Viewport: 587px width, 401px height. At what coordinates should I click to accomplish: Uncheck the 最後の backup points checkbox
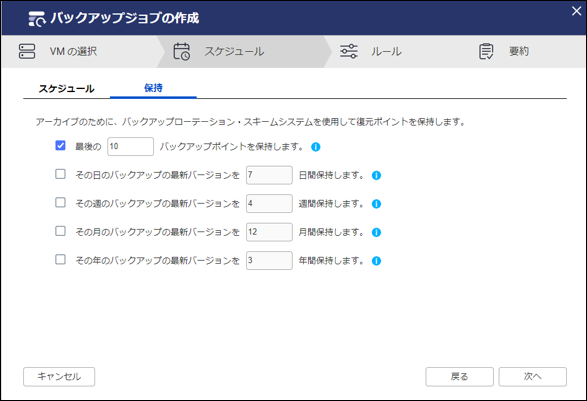[60, 145]
